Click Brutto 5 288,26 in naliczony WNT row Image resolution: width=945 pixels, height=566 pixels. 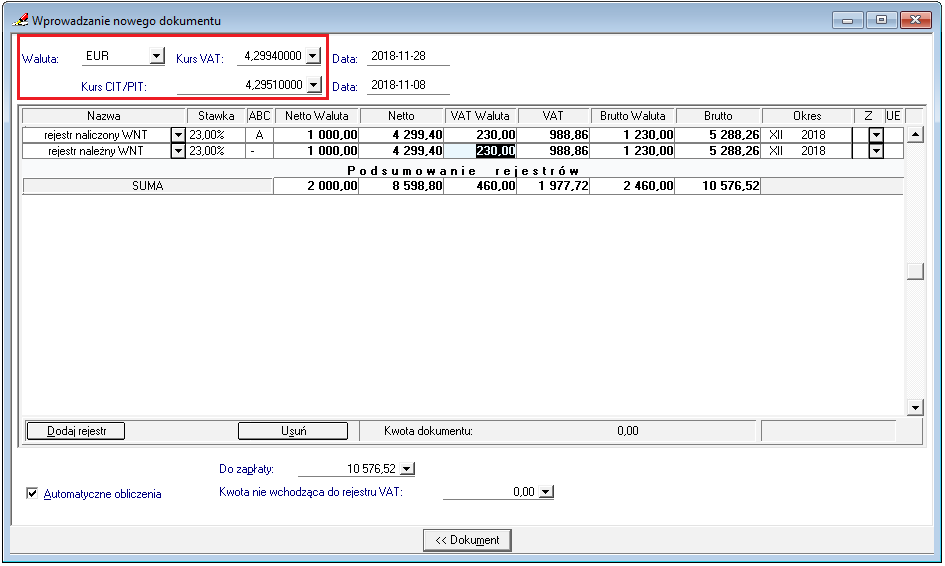point(718,135)
